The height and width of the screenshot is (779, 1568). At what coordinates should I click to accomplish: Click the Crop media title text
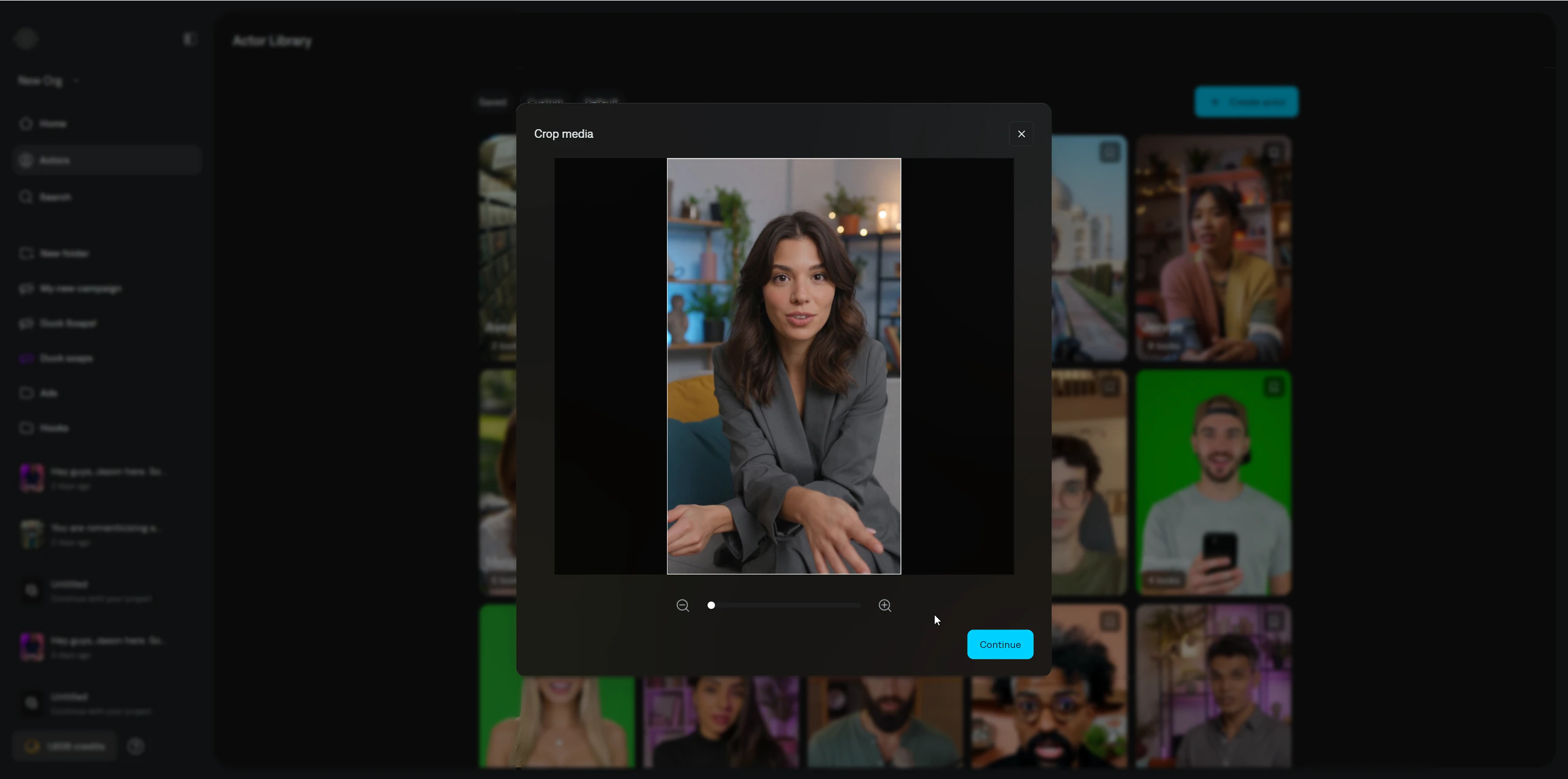point(563,134)
